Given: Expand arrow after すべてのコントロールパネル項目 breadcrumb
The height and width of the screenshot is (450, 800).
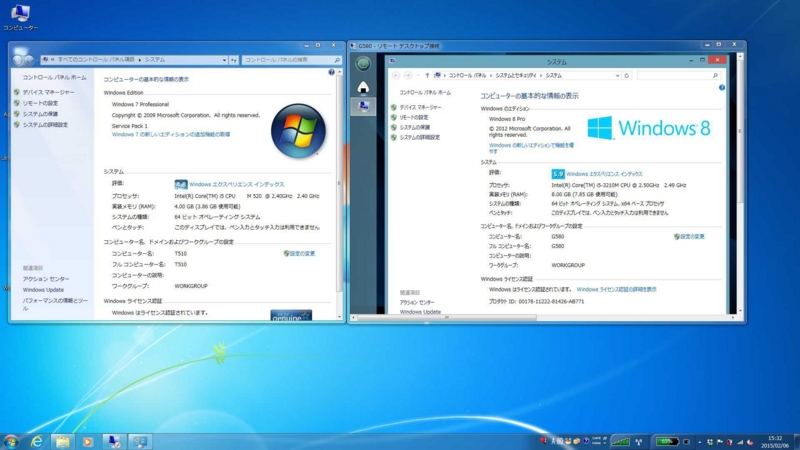Looking at the screenshot, I should (x=139, y=60).
